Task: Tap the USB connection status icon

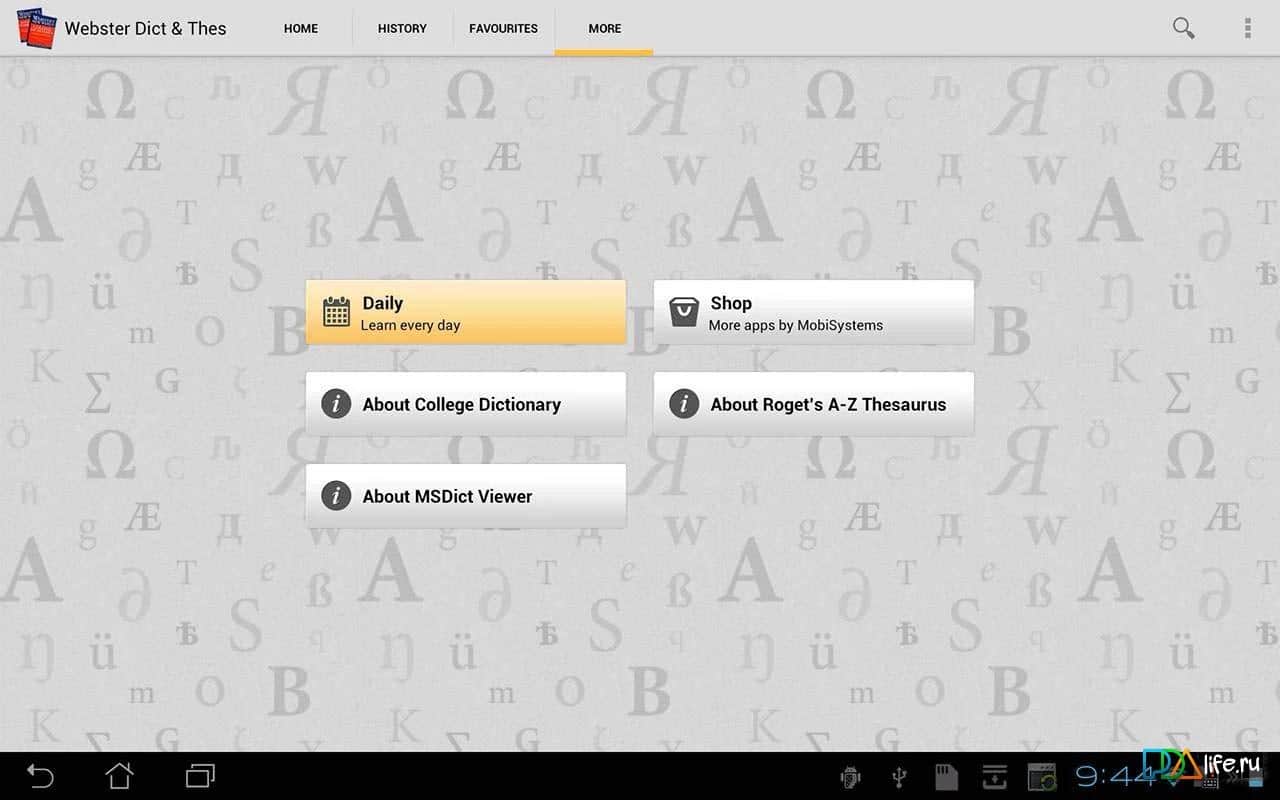Action: [899, 776]
